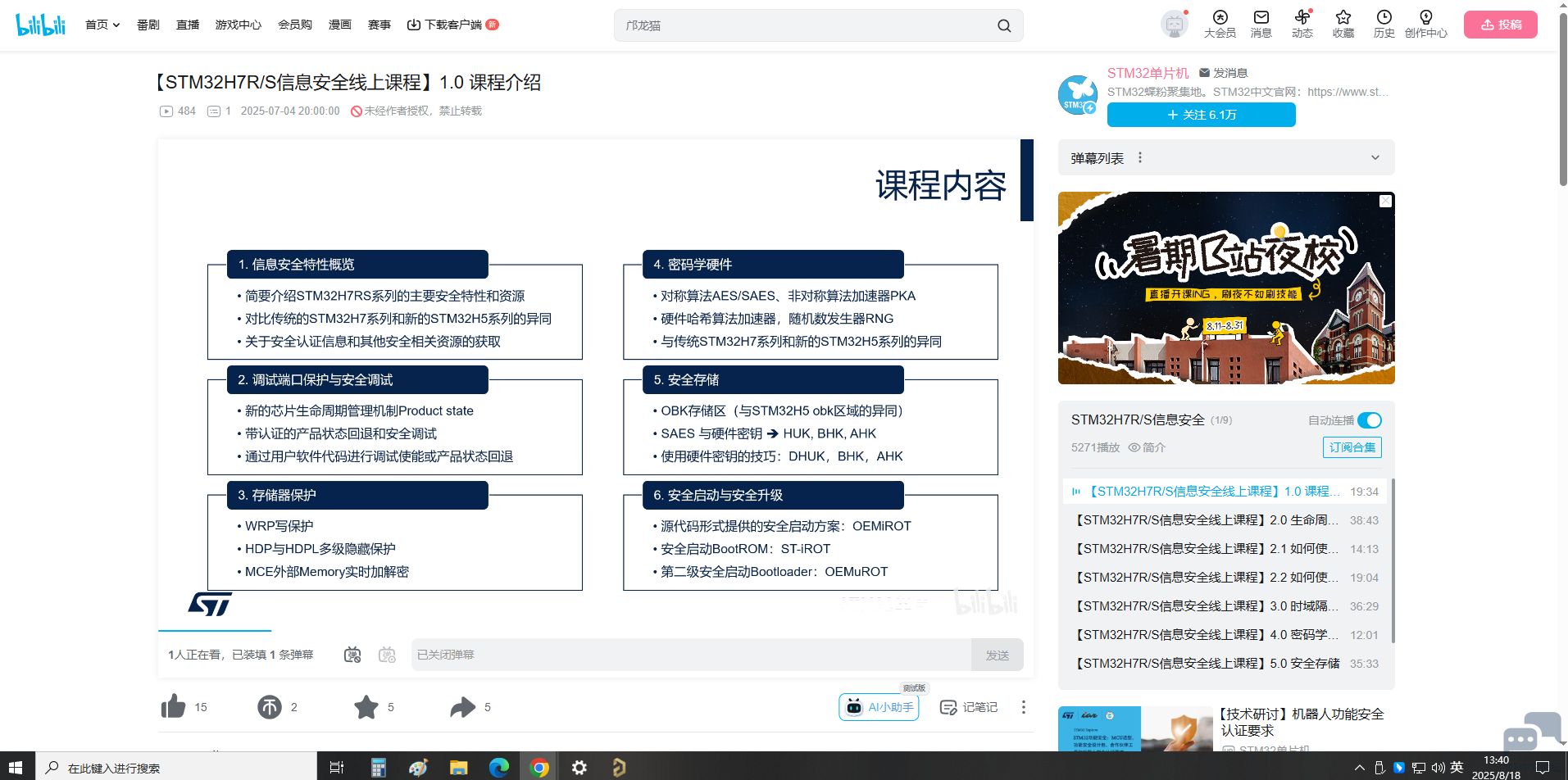
Task: Click 下载客户端 link
Action: pos(452,25)
